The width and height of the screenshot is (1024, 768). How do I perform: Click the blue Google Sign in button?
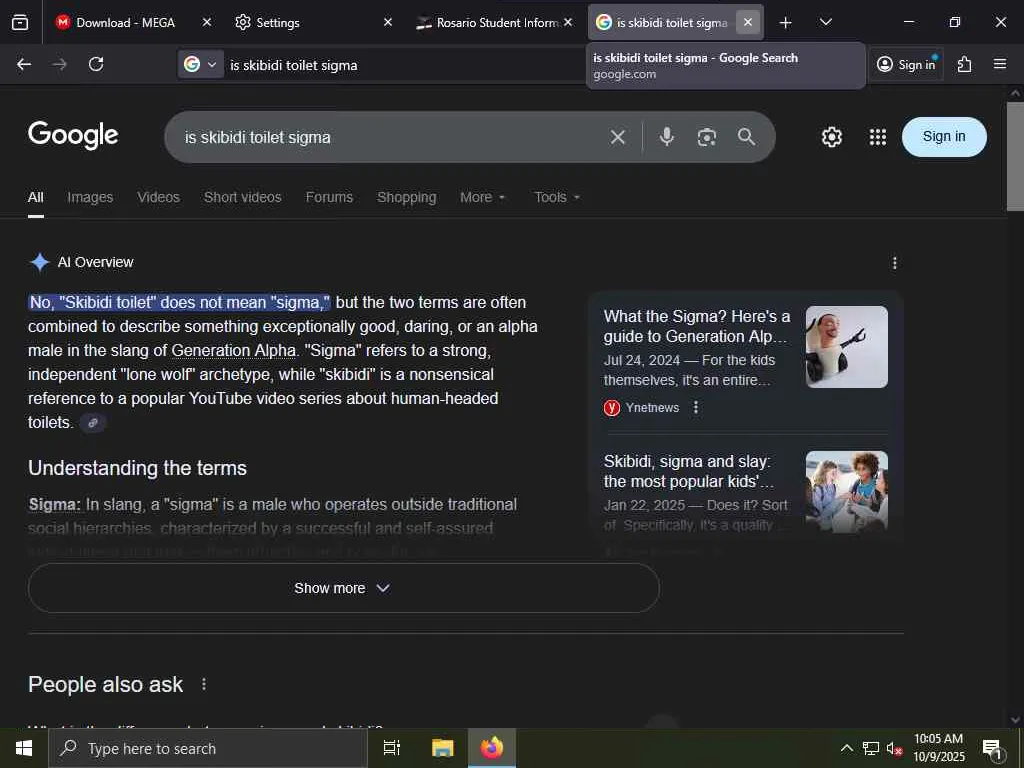pyautogui.click(x=944, y=136)
